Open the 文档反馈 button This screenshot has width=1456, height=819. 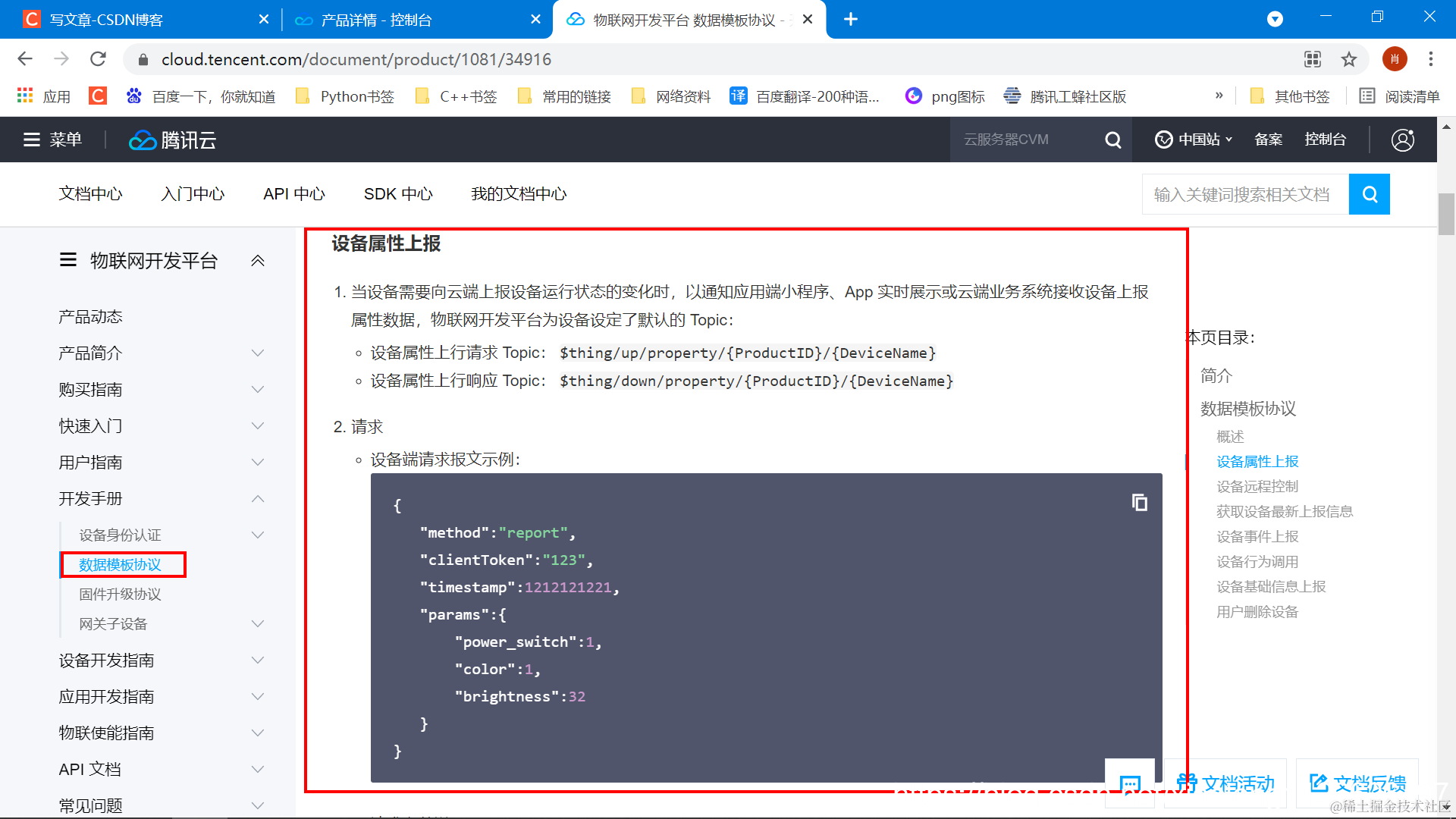pos(1357,783)
